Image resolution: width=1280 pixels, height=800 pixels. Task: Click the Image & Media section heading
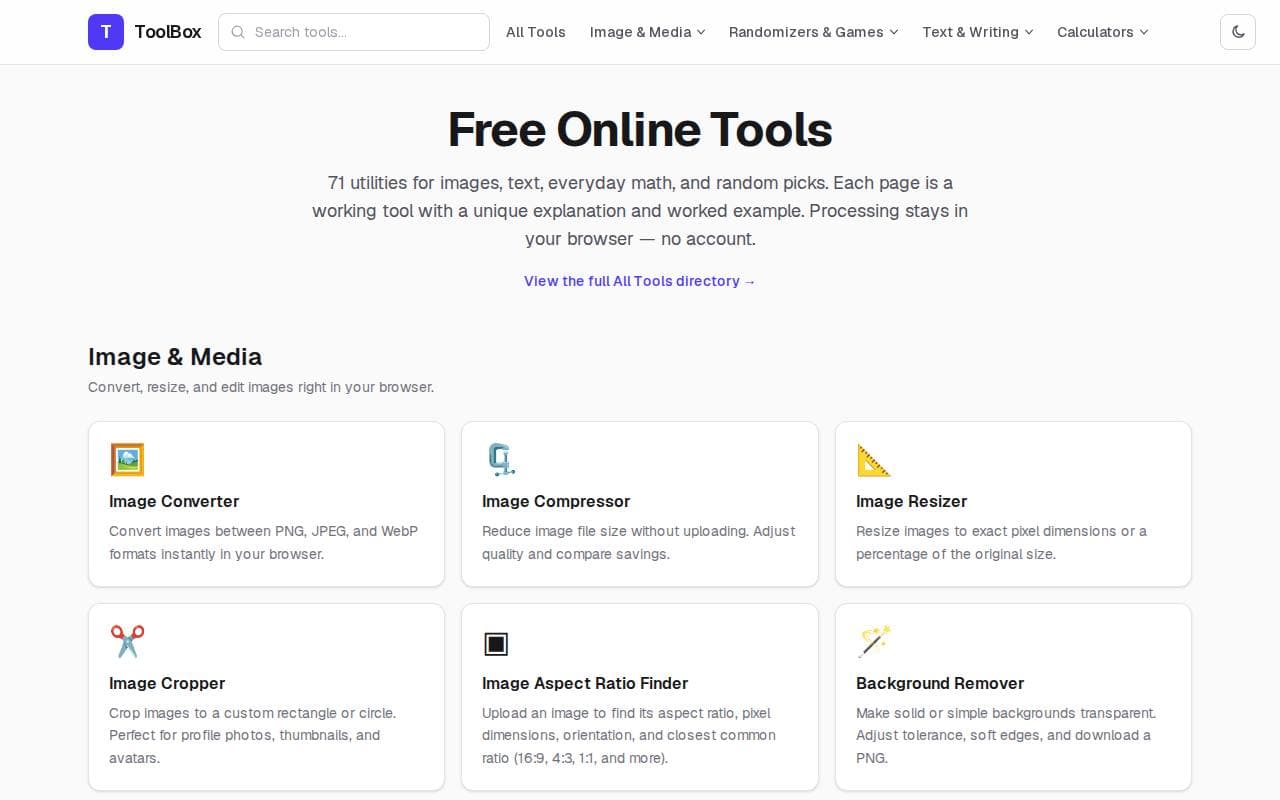click(175, 357)
